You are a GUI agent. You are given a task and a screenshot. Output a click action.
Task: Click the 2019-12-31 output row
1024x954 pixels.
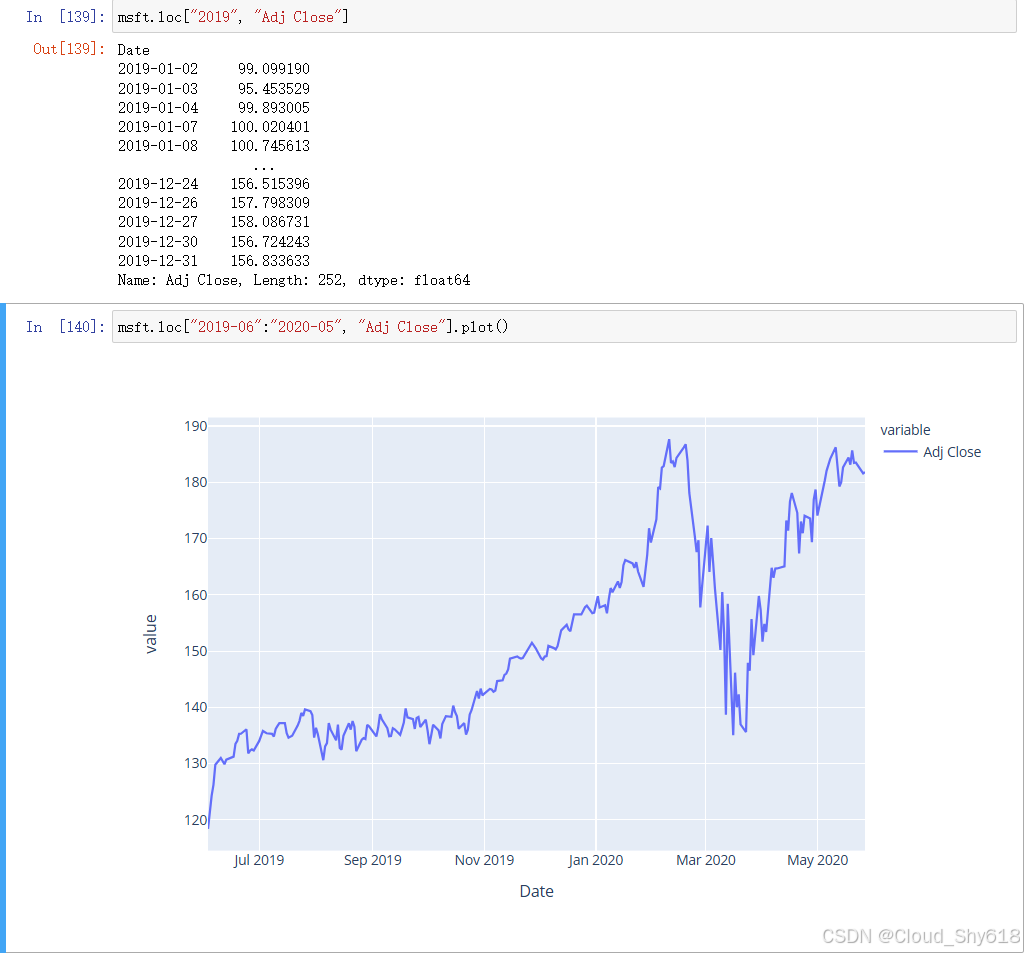click(x=214, y=261)
